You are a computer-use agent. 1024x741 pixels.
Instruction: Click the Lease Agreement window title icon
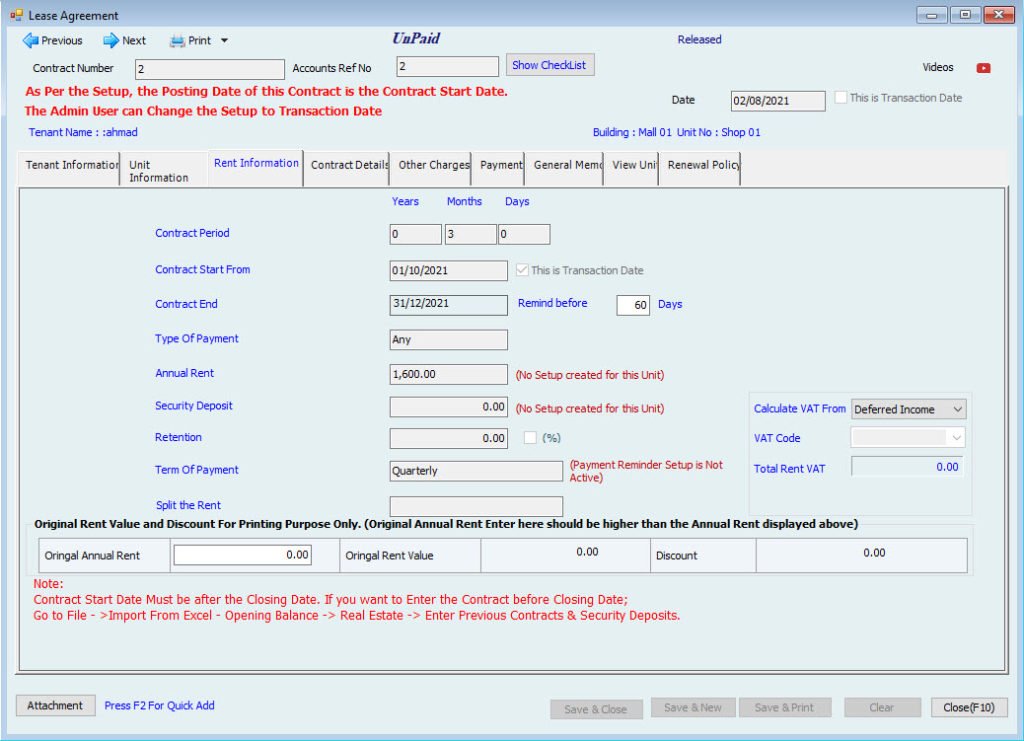pos(16,15)
